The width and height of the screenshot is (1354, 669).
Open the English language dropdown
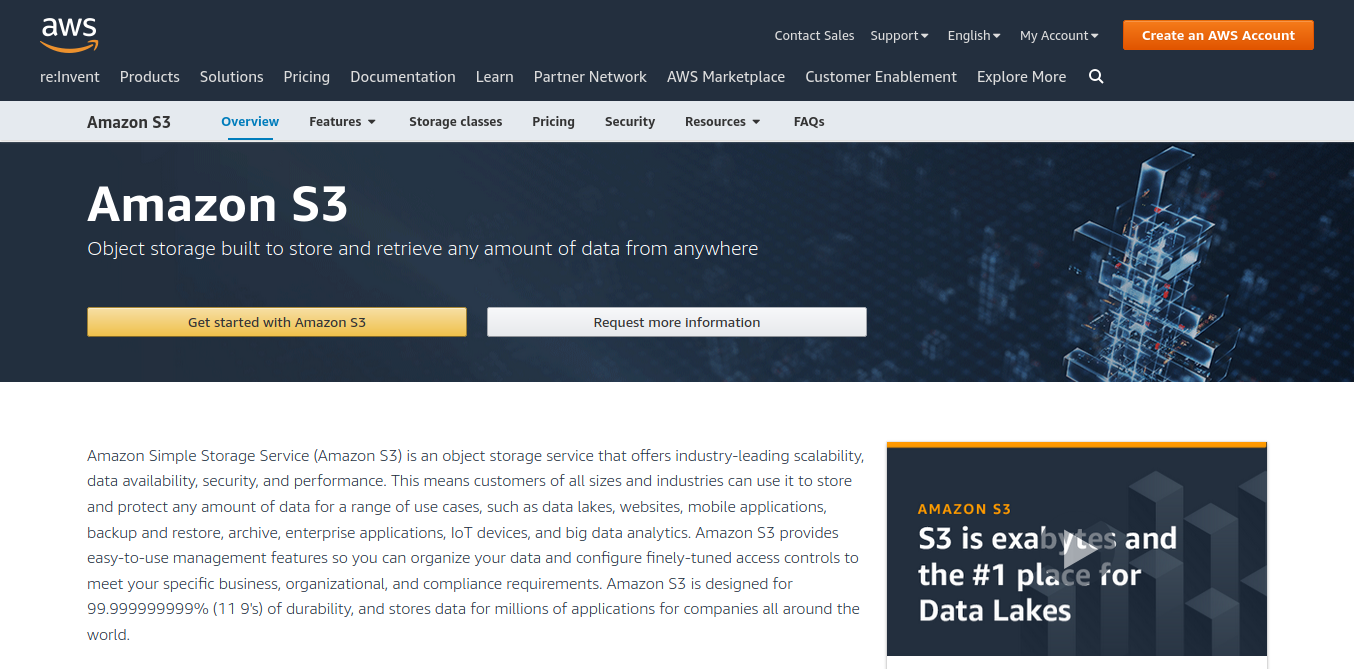pyautogui.click(x=974, y=35)
